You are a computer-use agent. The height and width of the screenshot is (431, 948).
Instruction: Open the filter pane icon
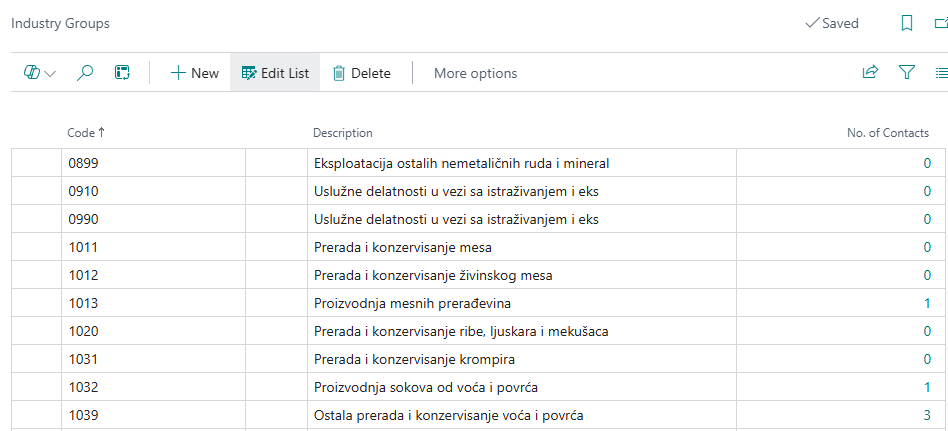(907, 72)
